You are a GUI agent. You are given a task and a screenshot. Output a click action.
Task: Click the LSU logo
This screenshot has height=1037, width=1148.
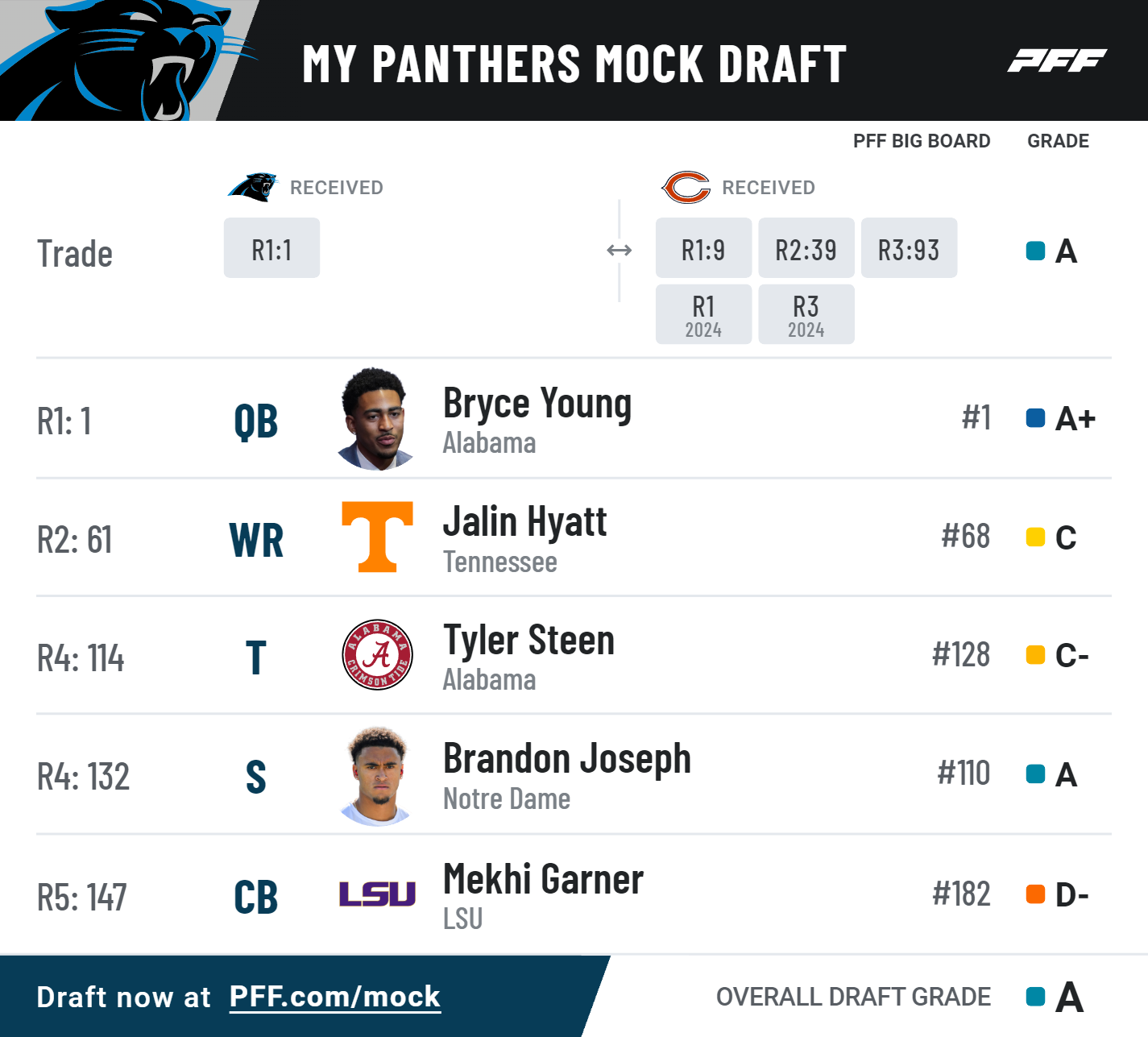[377, 894]
